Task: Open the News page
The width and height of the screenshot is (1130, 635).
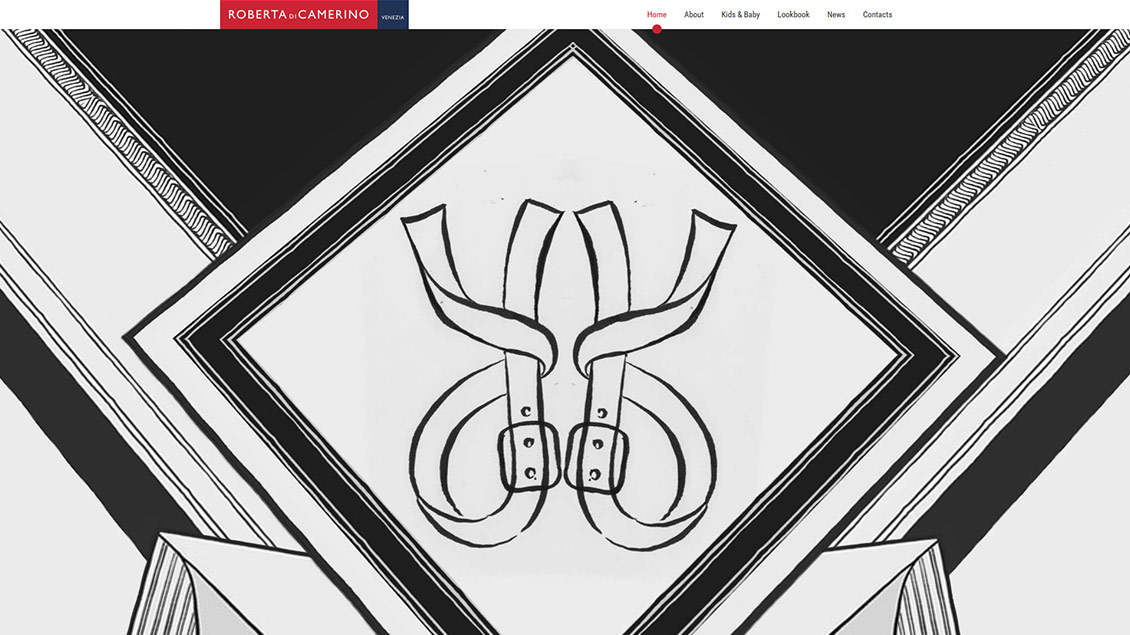Action: [x=836, y=14]
